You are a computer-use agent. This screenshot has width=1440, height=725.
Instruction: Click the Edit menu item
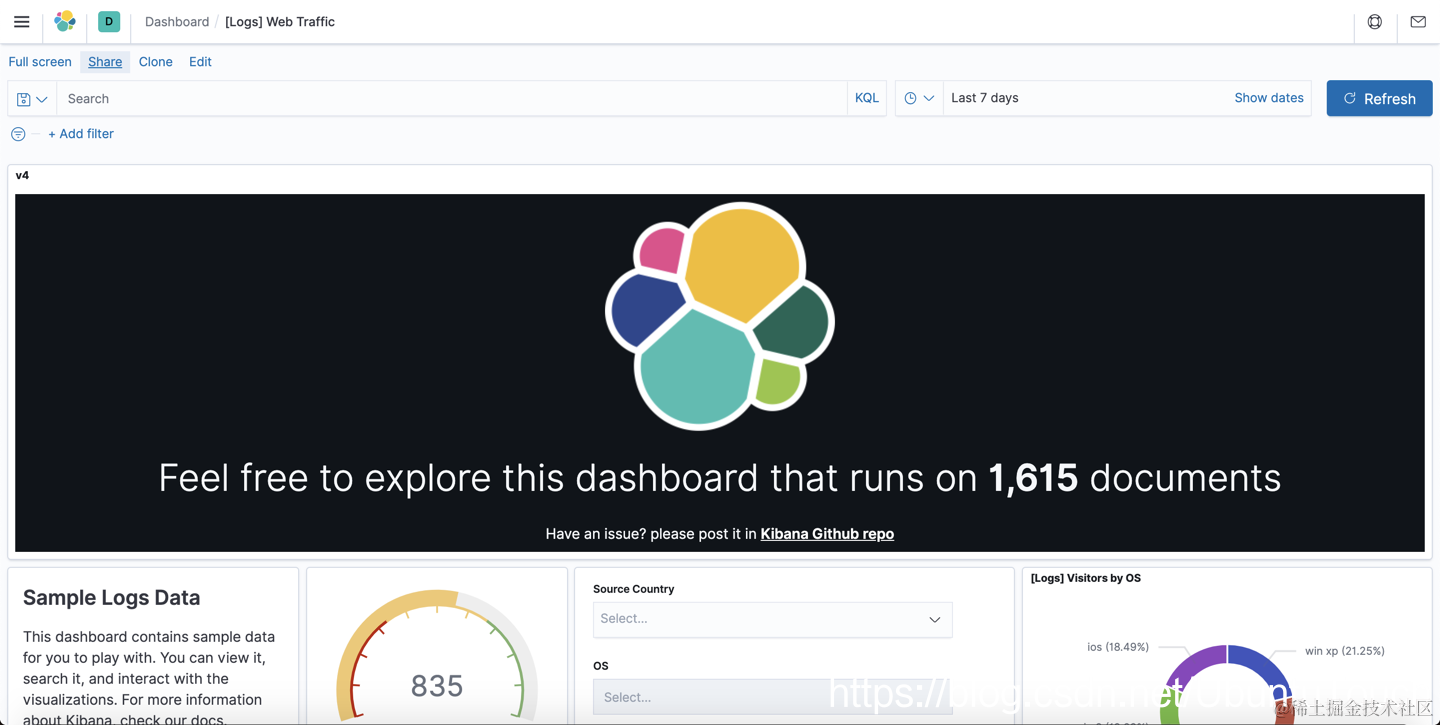tap(200, 62)
